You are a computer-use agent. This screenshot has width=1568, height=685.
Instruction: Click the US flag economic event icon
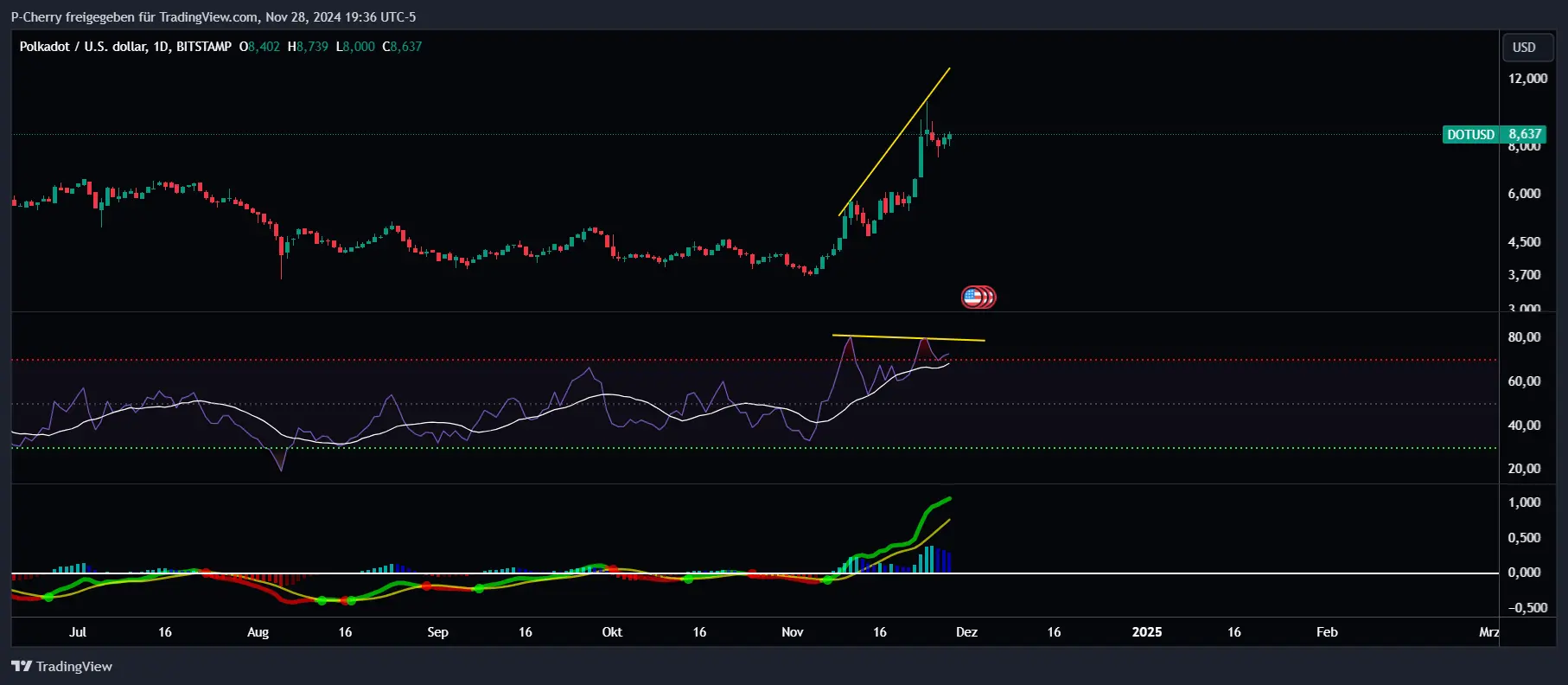[x=973, y=298]
